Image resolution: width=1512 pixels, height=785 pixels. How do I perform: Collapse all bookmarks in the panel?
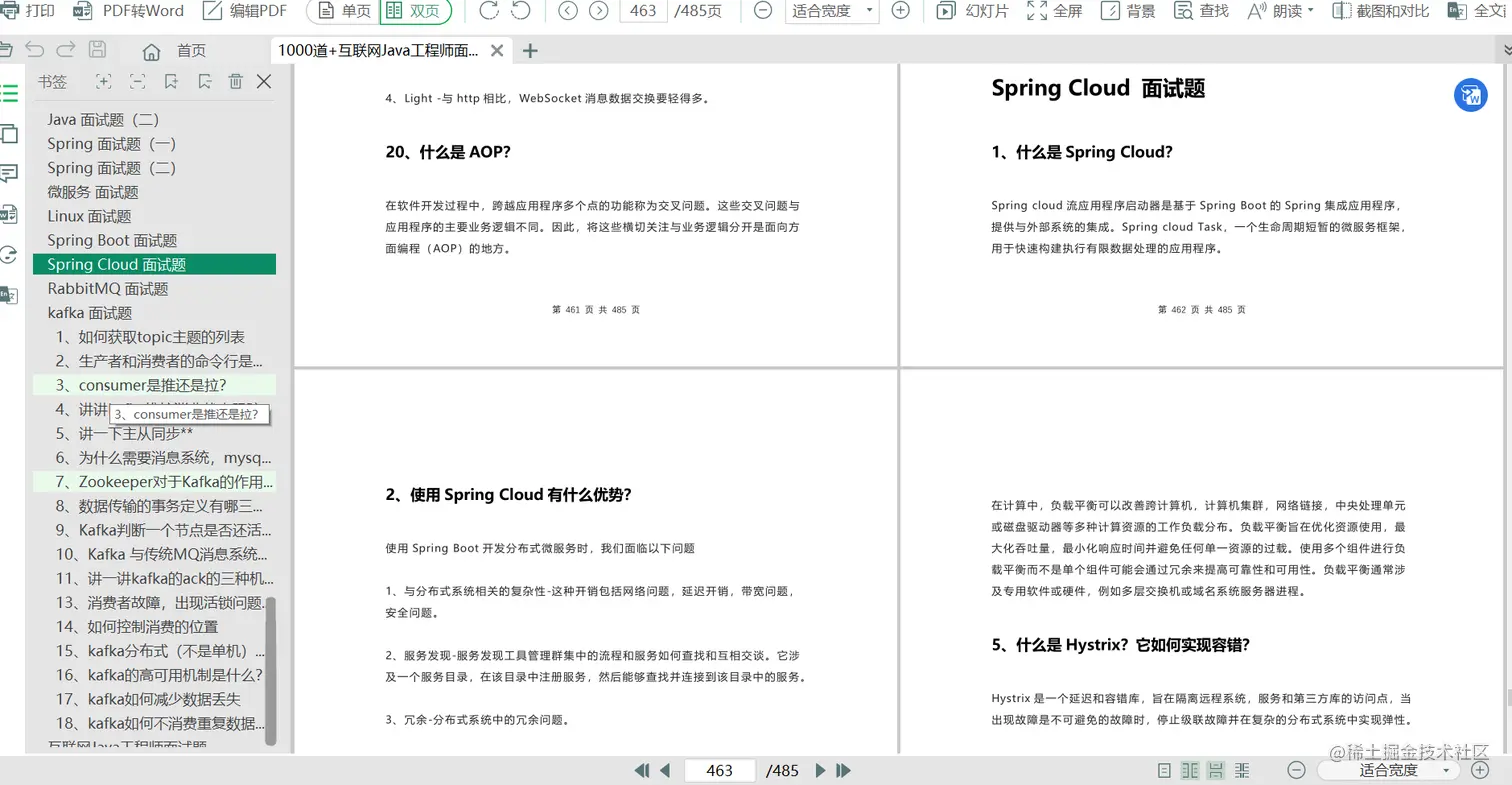point(138,82)
